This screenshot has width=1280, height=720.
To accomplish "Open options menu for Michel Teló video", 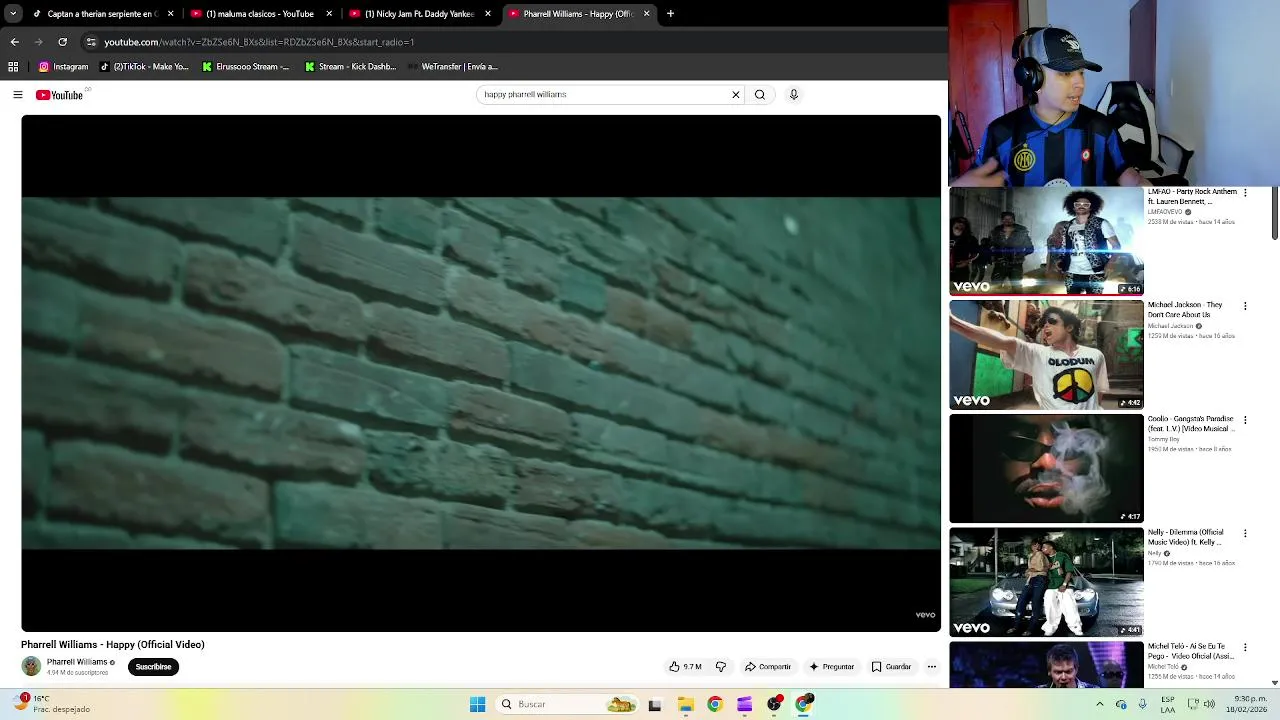I will click(1245, 648).
